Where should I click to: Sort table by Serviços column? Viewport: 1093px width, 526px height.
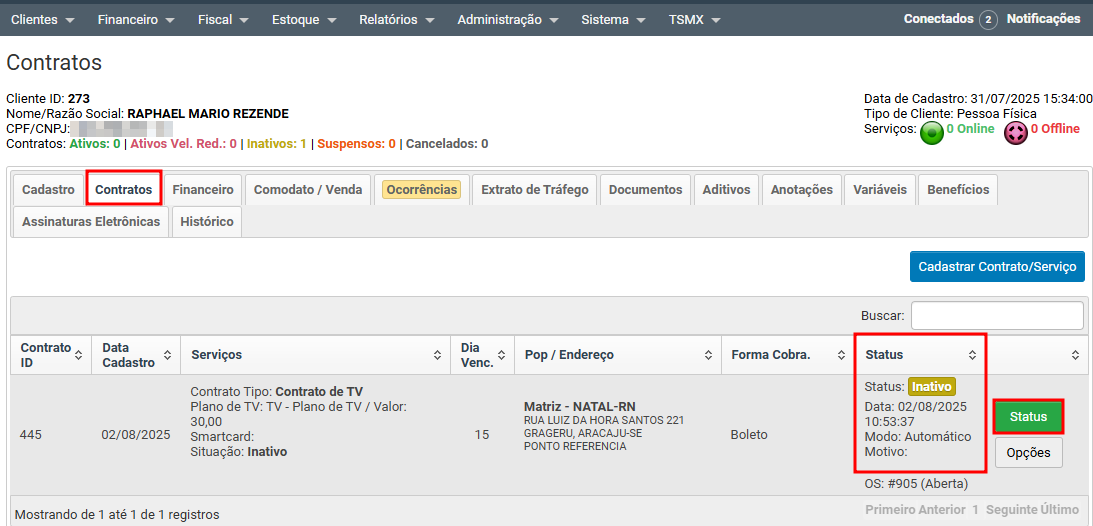437,355
